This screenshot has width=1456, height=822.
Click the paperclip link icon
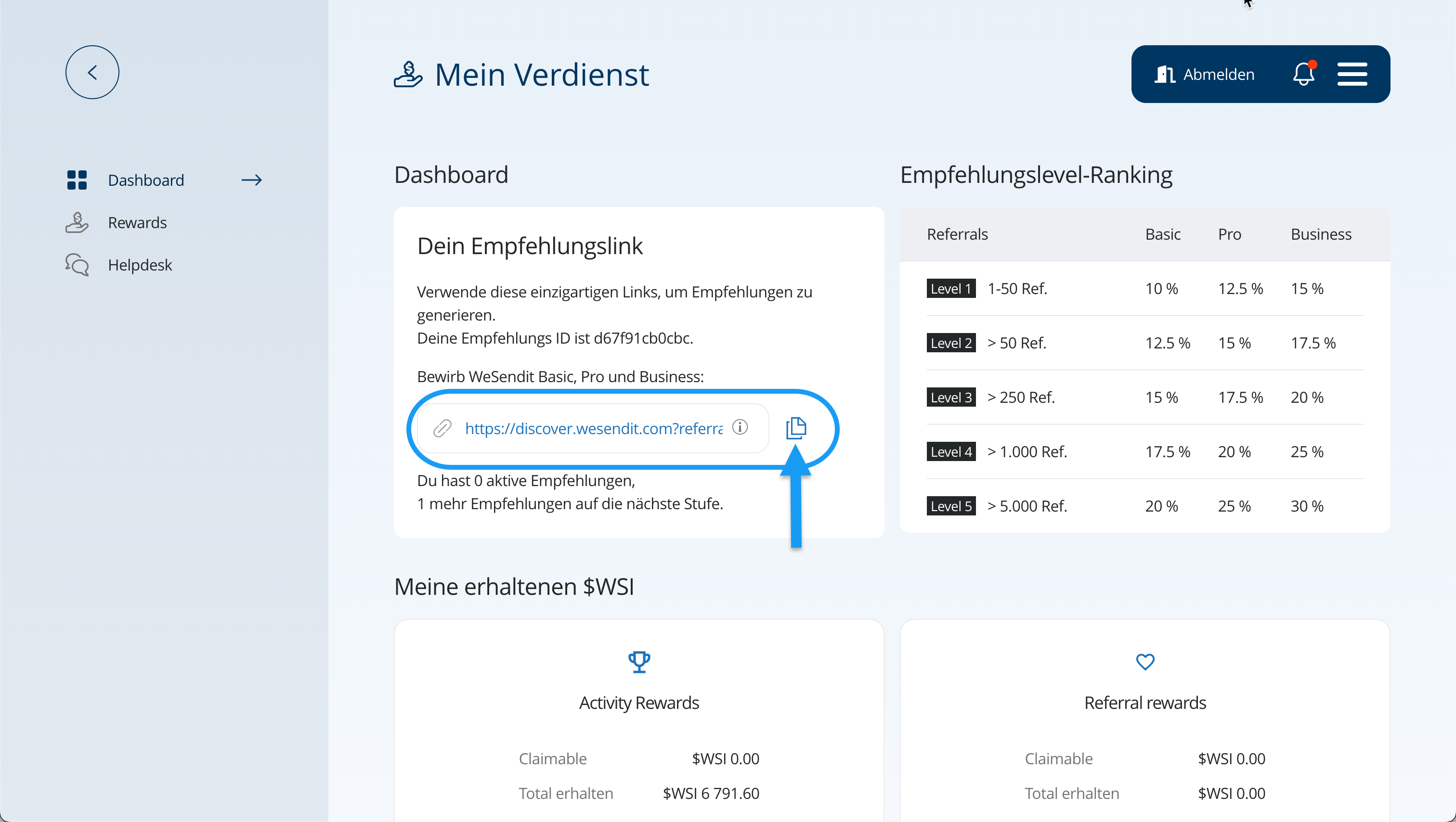point(442,428)
